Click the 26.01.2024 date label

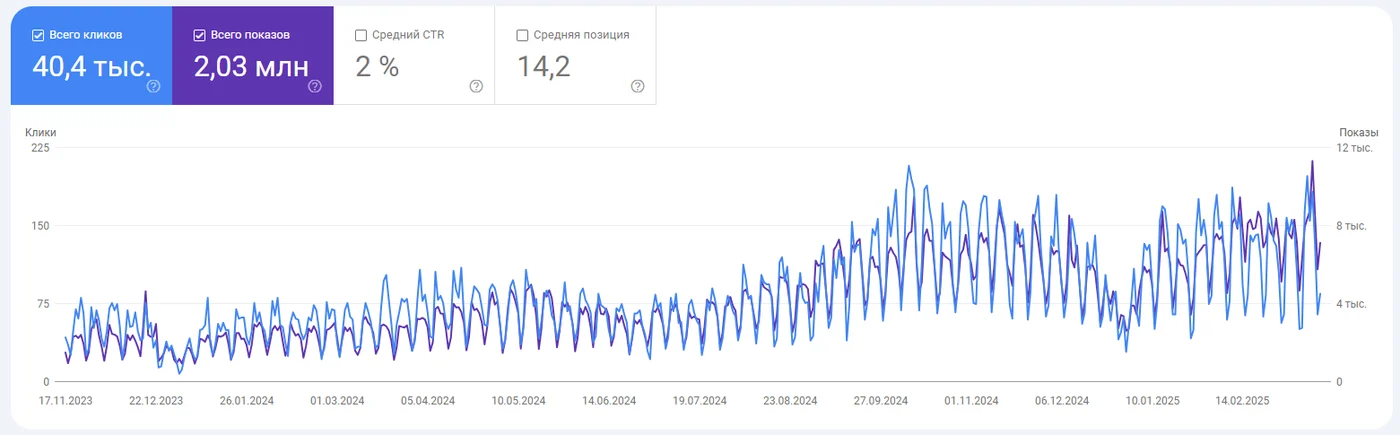tap(246, 401)
